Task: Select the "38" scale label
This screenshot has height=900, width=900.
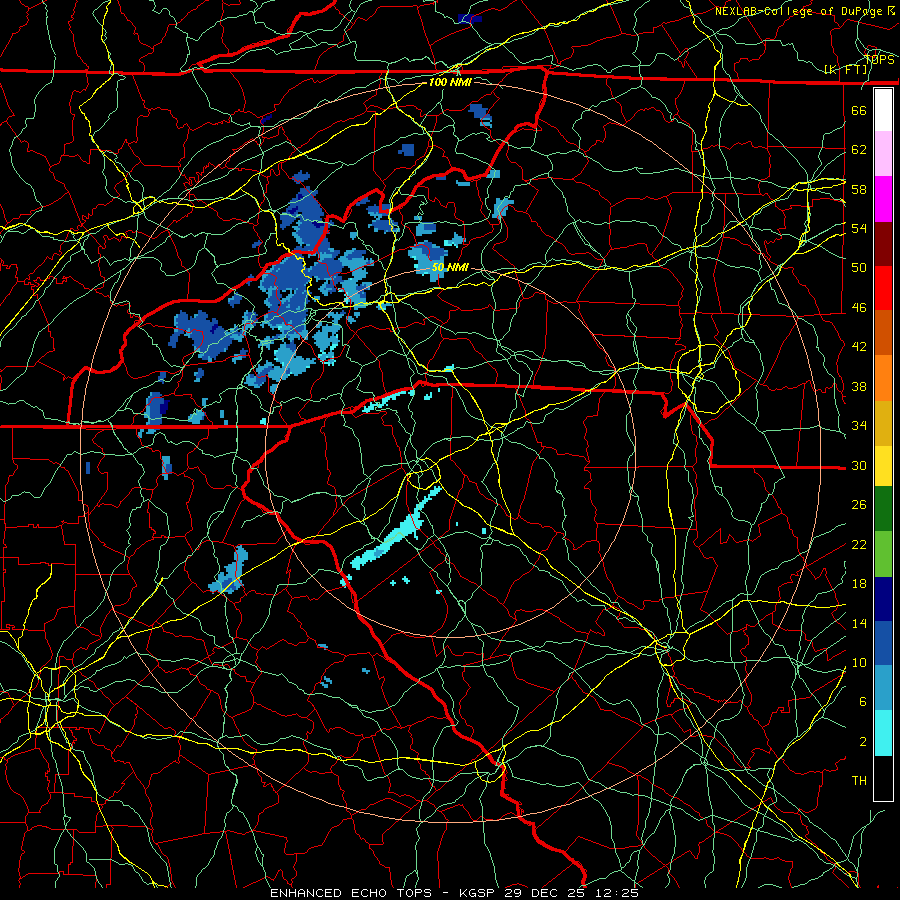Action: pos(859,386)
